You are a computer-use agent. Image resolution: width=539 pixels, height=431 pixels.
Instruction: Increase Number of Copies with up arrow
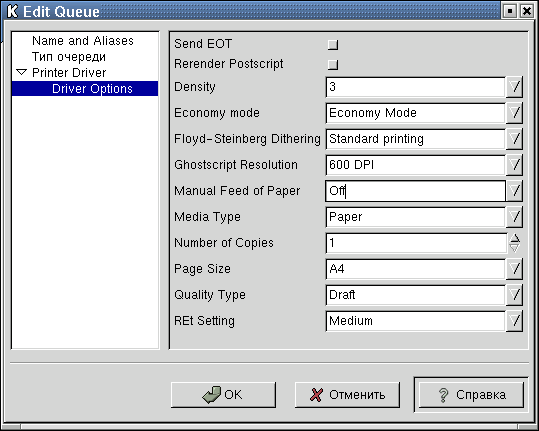[x=515, y=238]
